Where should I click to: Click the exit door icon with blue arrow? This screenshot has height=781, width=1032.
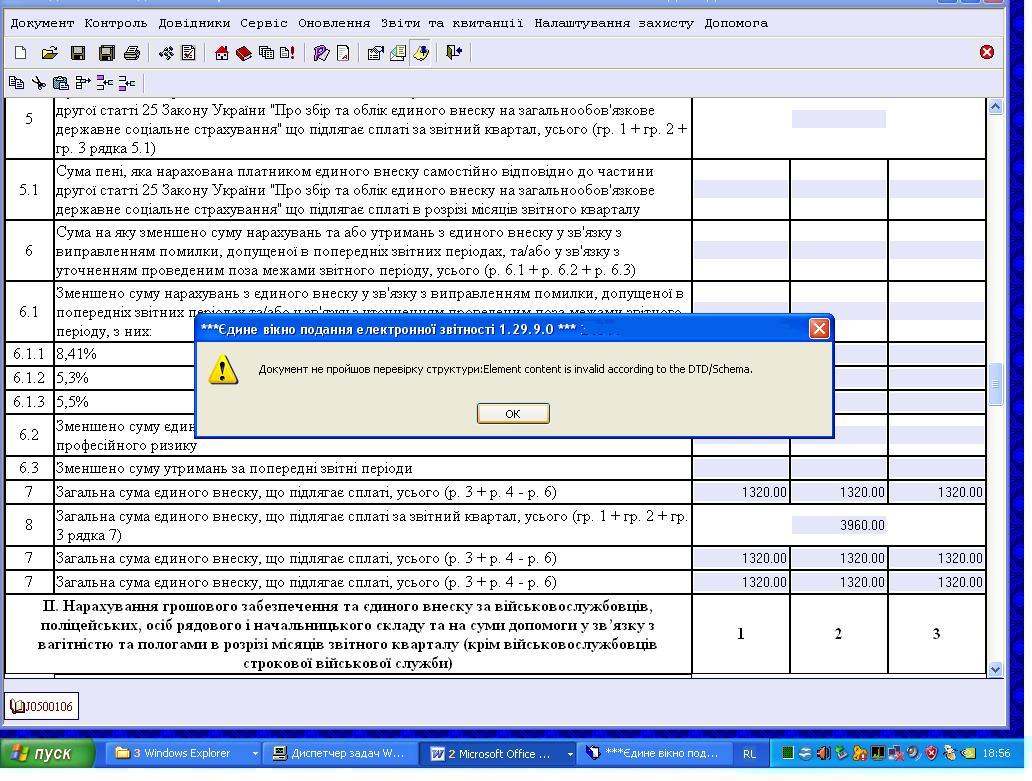[454, 53]
